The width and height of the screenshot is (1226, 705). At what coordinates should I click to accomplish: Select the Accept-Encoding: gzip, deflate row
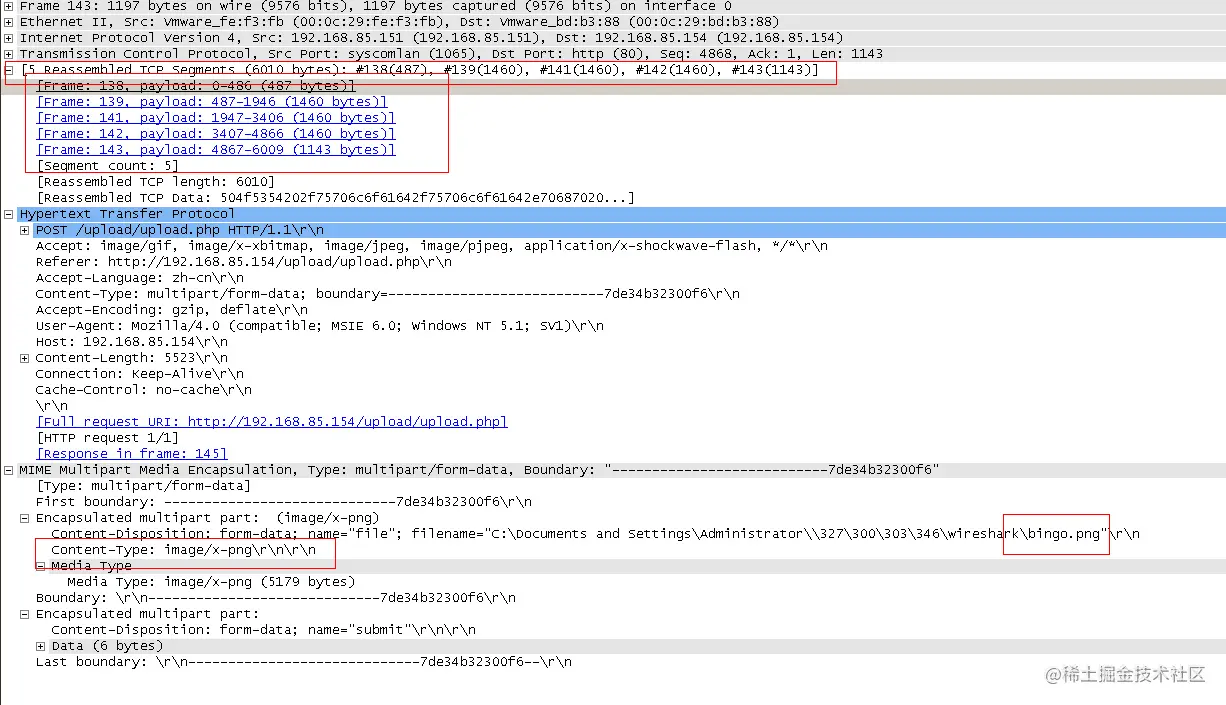172,310
